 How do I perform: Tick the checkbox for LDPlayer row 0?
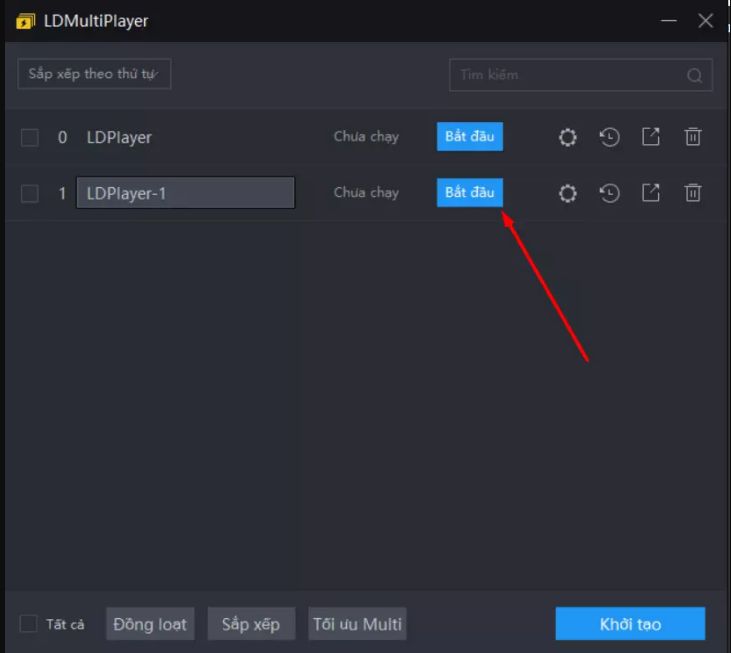30,137
